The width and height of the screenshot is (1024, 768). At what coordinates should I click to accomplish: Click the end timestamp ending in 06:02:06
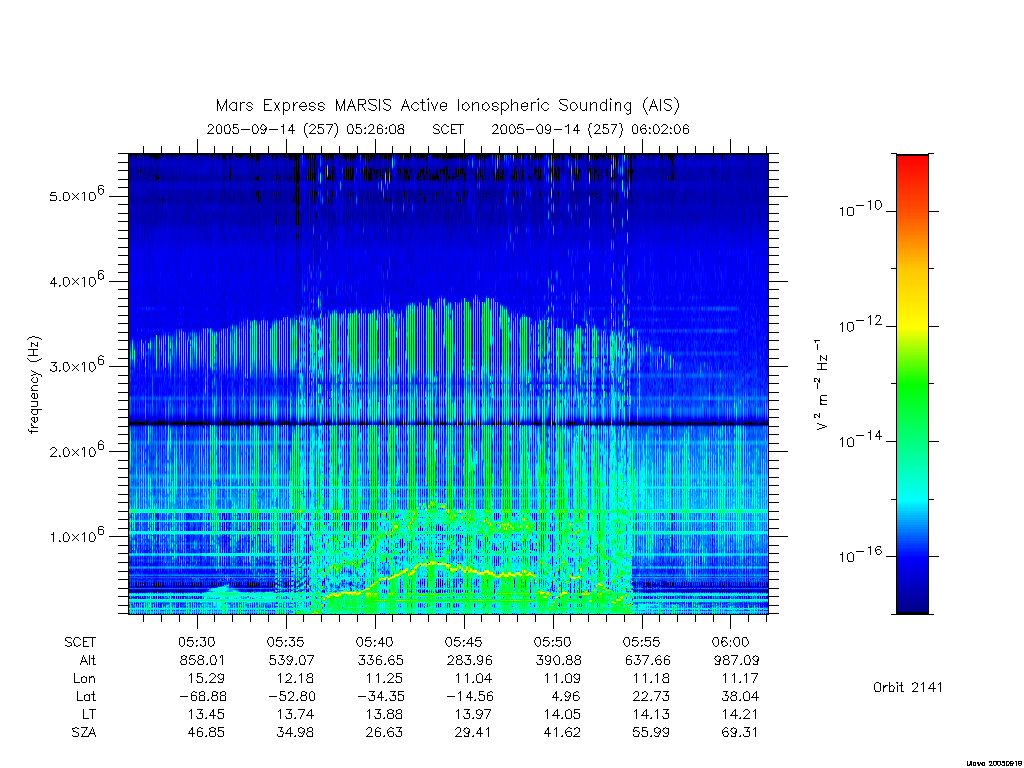tap(590, 129)
